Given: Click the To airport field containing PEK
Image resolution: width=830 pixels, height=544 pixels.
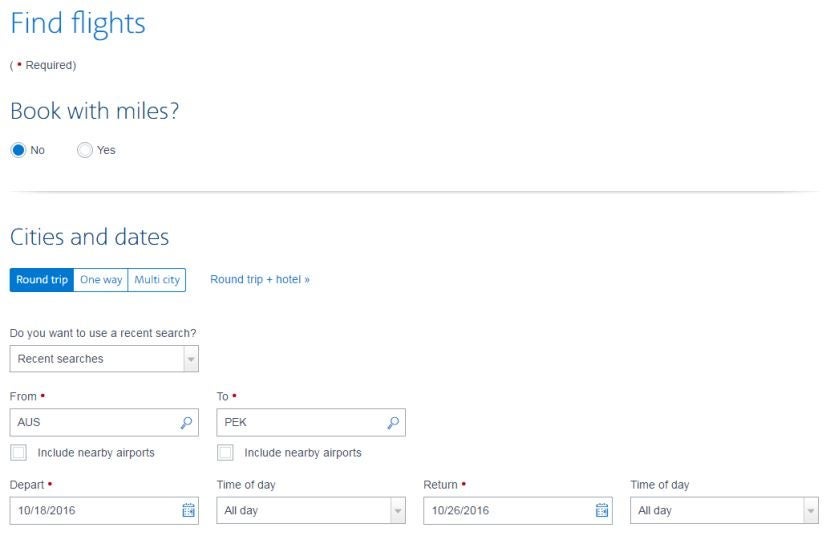Looking at the screenshot, I should coord(311,422).
